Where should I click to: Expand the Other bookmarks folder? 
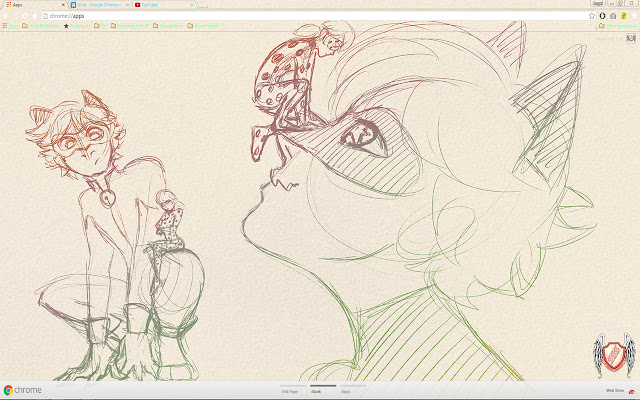pos(618,26)
